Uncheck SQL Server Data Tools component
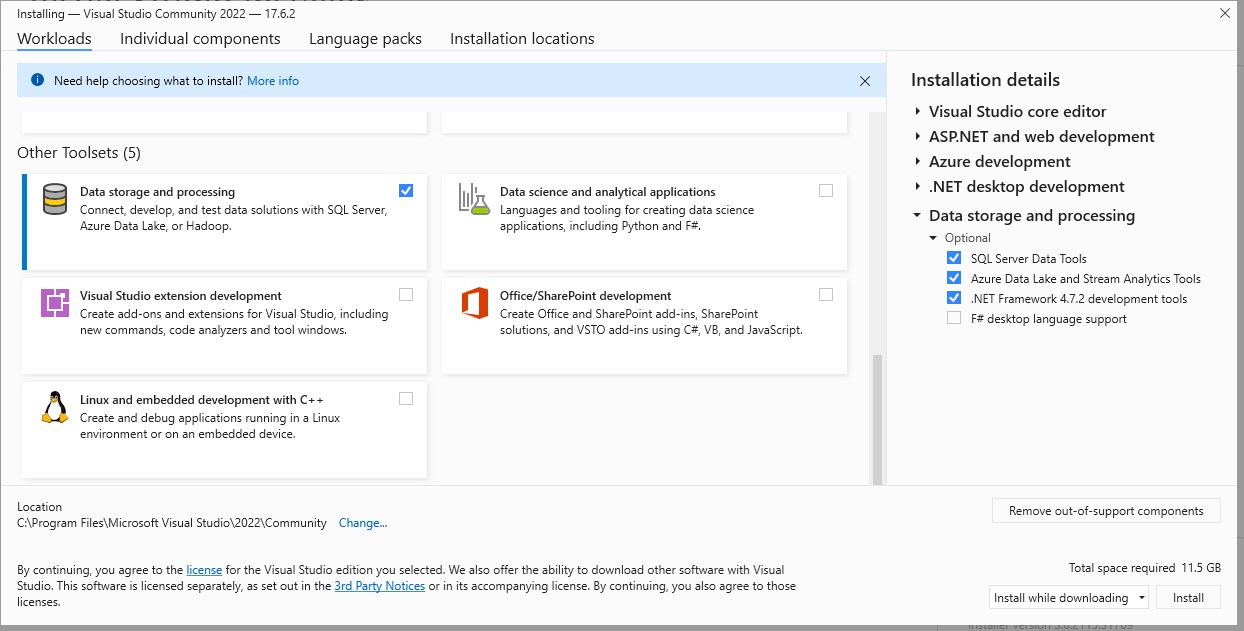This screenshot has width=1244, height=631. click(x=954, y=258)
